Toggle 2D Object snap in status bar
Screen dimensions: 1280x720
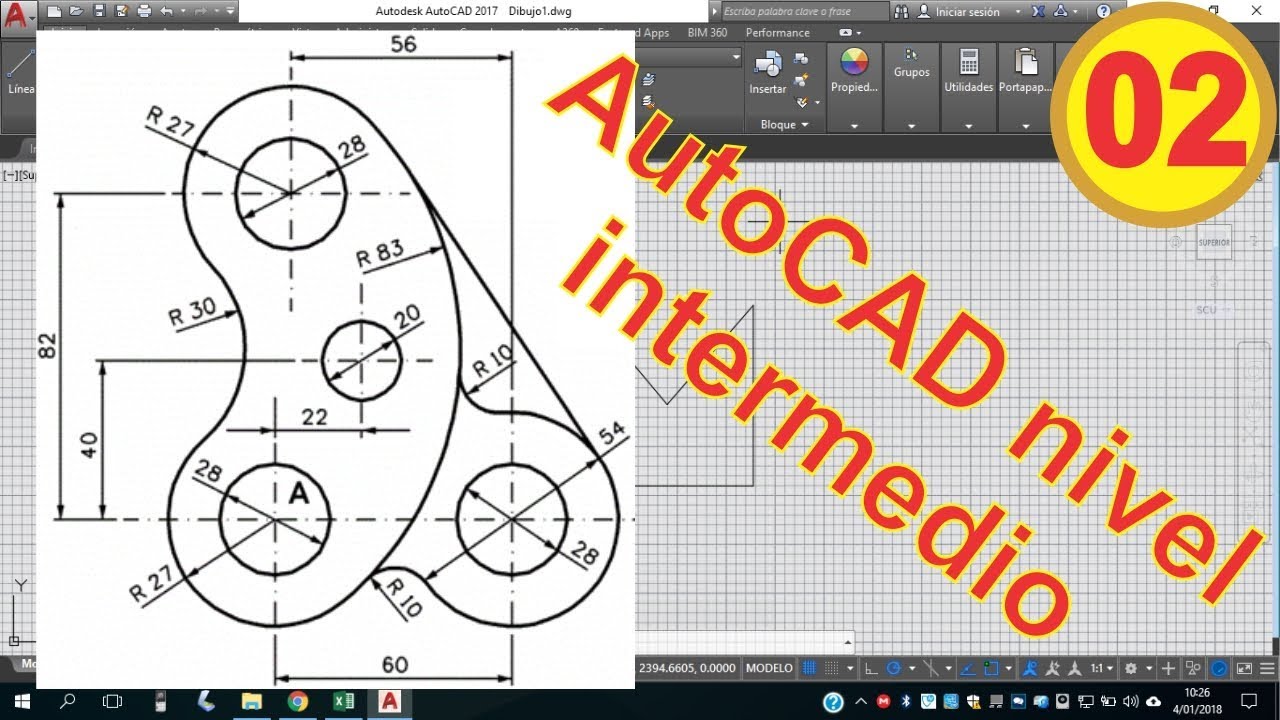point(991,668)
